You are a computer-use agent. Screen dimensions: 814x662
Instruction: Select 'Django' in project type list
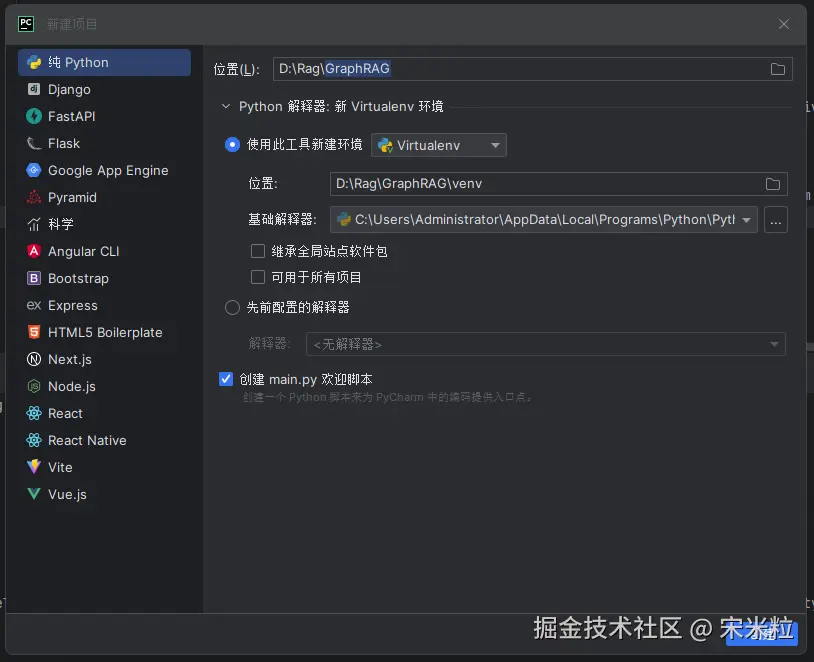69,90
